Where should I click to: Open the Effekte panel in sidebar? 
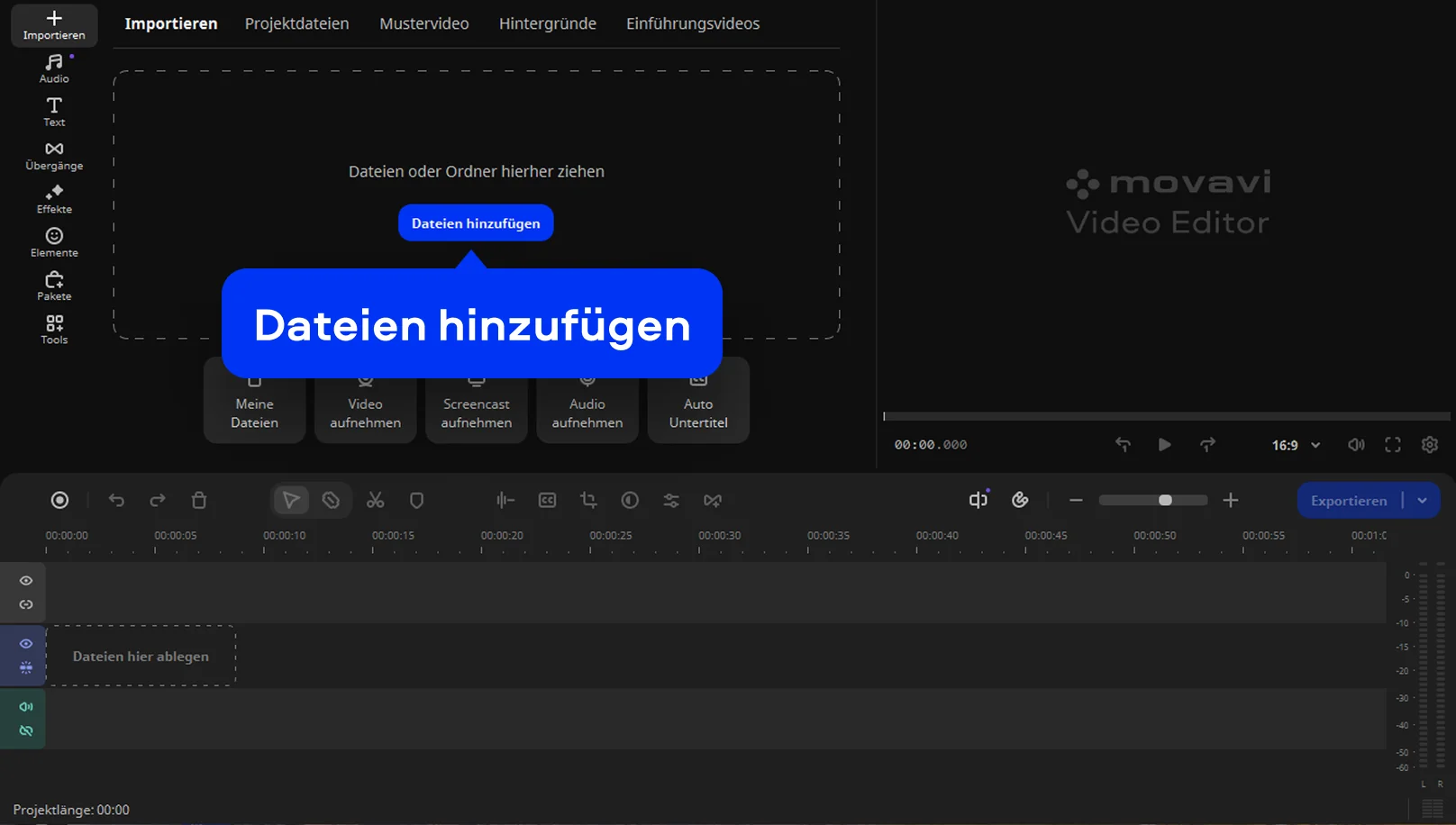(x=54, y=198)
